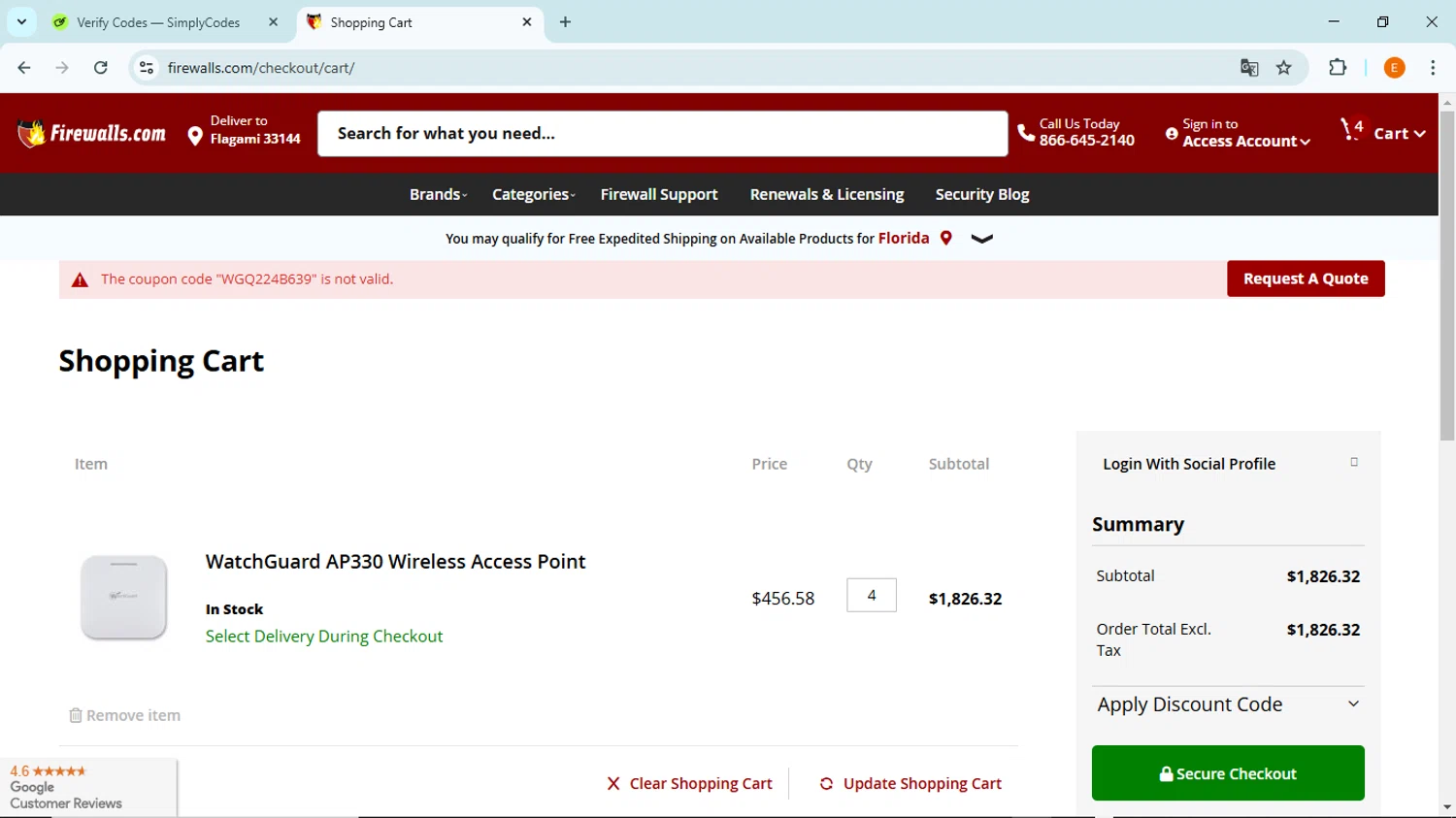This screenshot has height=818, width=1456.
Task: Click the red Florida location pin
Action: point(945,239)
